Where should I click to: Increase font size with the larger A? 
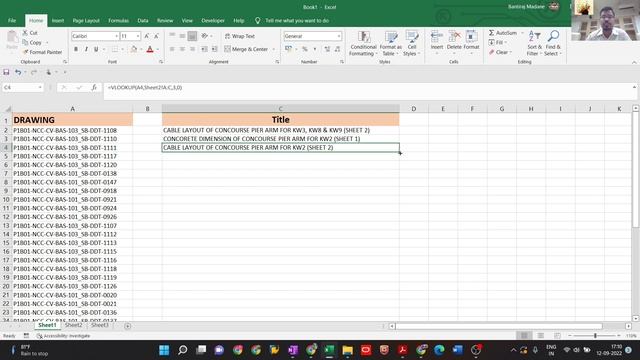147,36
